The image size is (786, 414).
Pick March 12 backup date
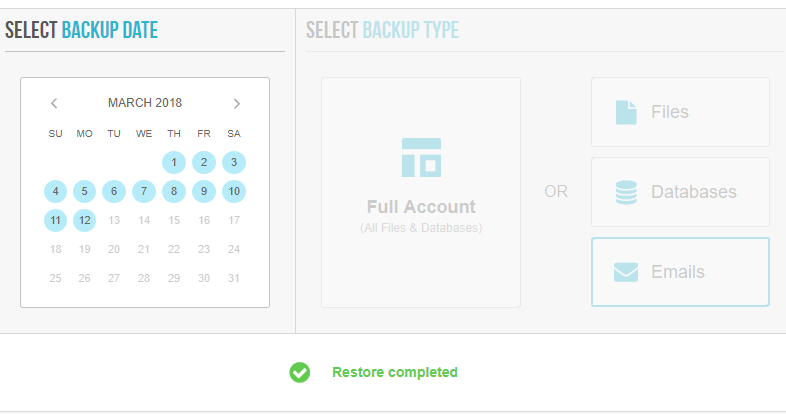85,221
